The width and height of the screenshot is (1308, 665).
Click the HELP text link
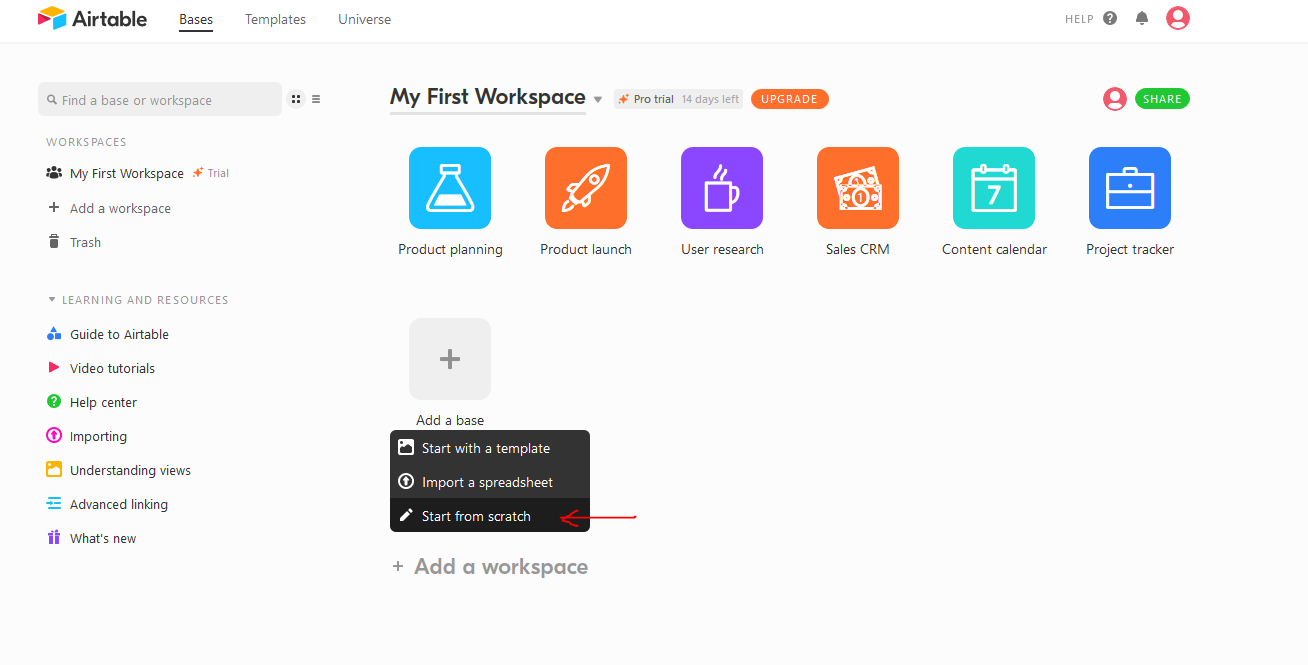click(1079, 19)
